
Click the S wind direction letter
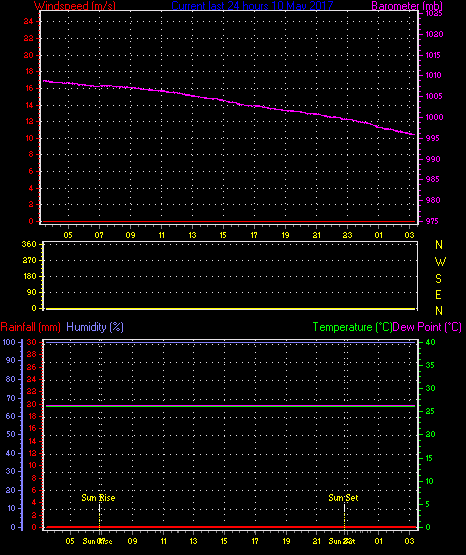[438, 279]
